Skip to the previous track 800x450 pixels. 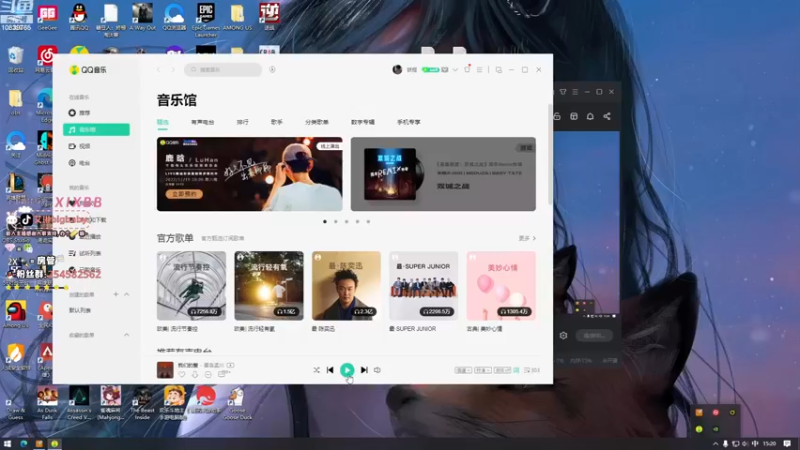(330, 370)
